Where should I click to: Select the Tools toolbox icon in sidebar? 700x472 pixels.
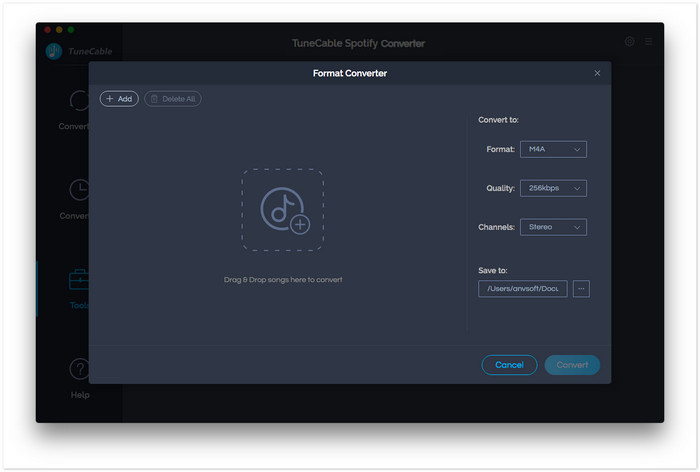(79, 280)
